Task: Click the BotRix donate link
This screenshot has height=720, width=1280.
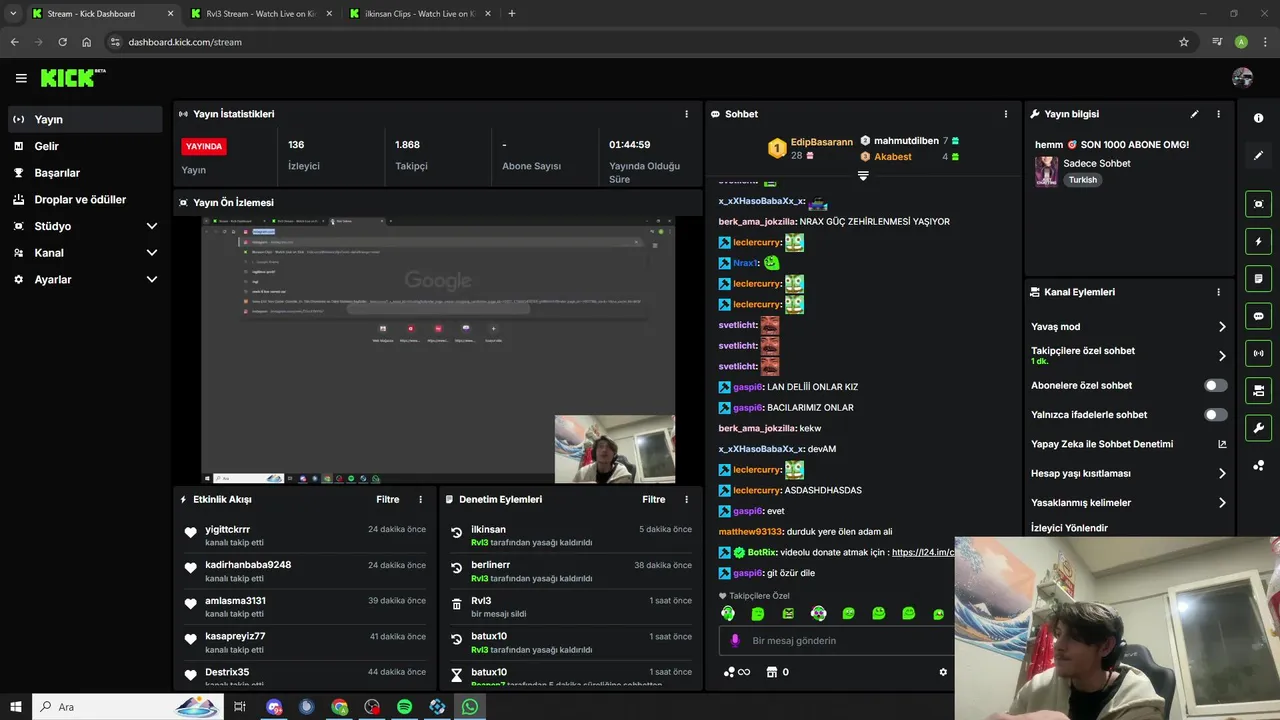Action: [922, 552]
